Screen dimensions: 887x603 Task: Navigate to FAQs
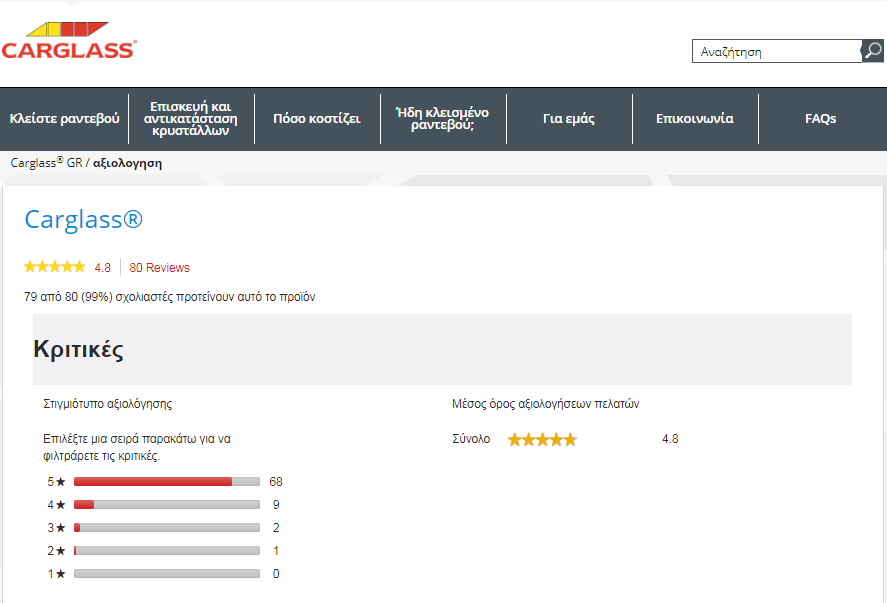click(821, 119)
